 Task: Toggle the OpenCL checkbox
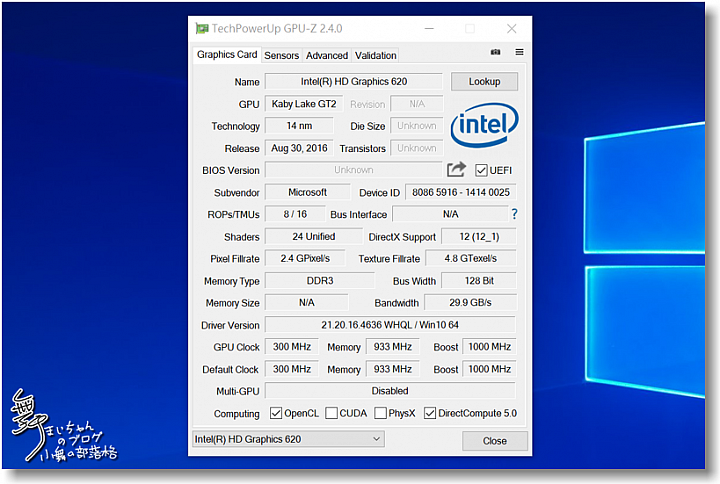(276, 413)
